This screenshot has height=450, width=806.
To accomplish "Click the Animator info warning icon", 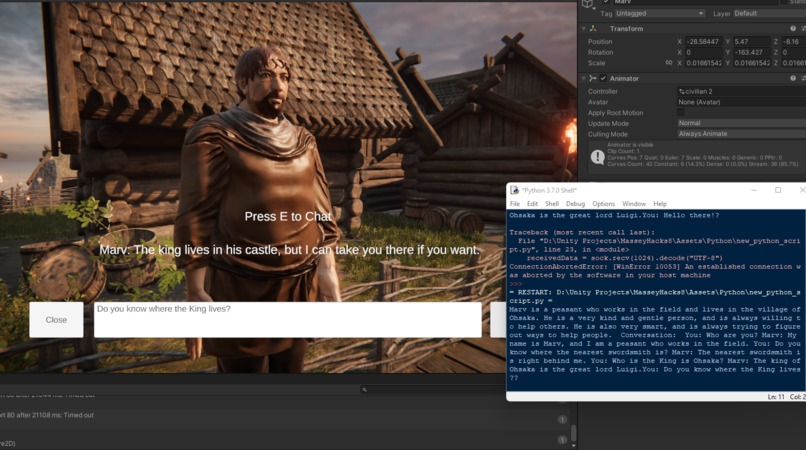I will [x=597, y=156].
